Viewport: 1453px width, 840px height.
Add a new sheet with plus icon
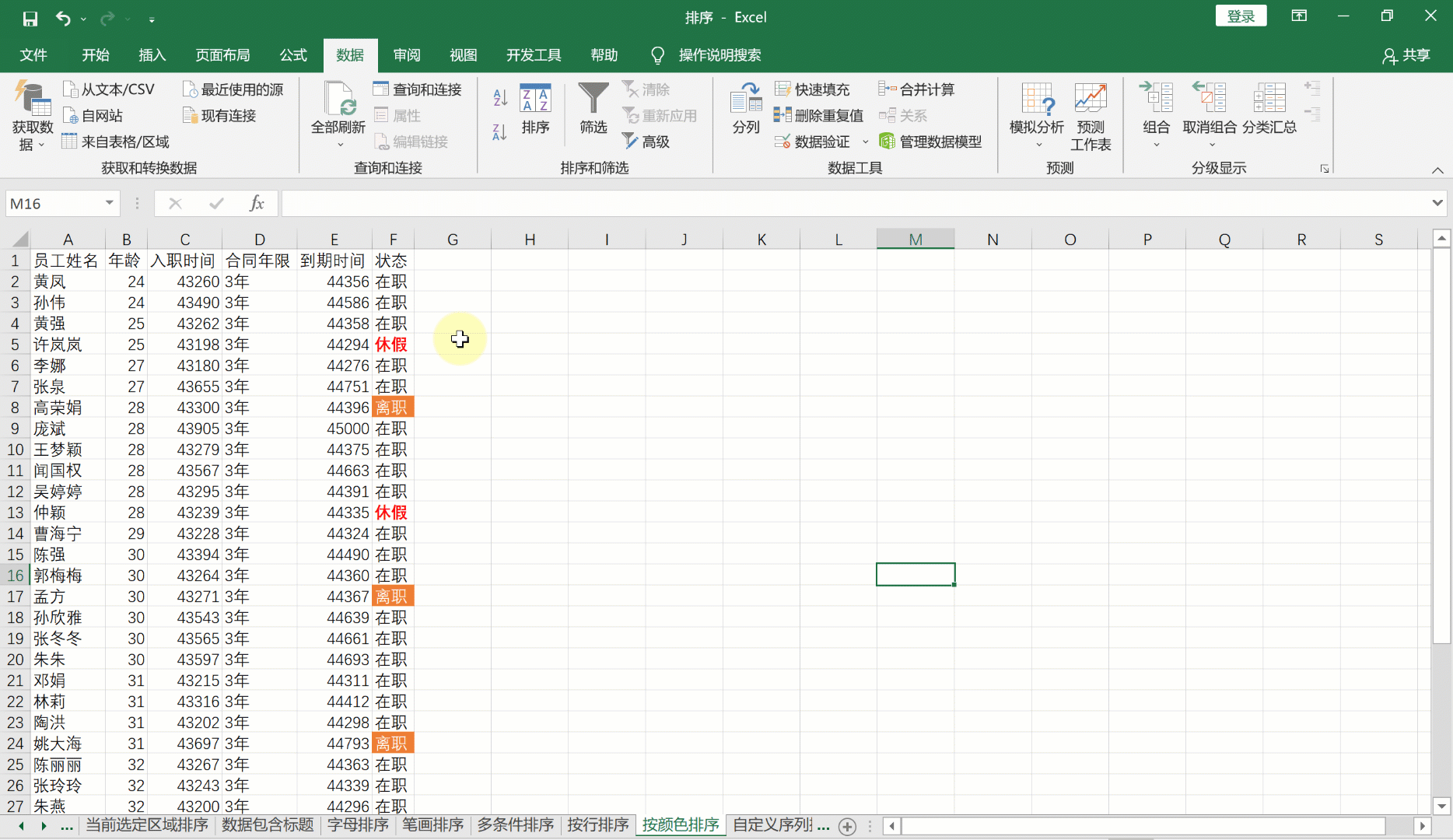(x=848, y=827)
